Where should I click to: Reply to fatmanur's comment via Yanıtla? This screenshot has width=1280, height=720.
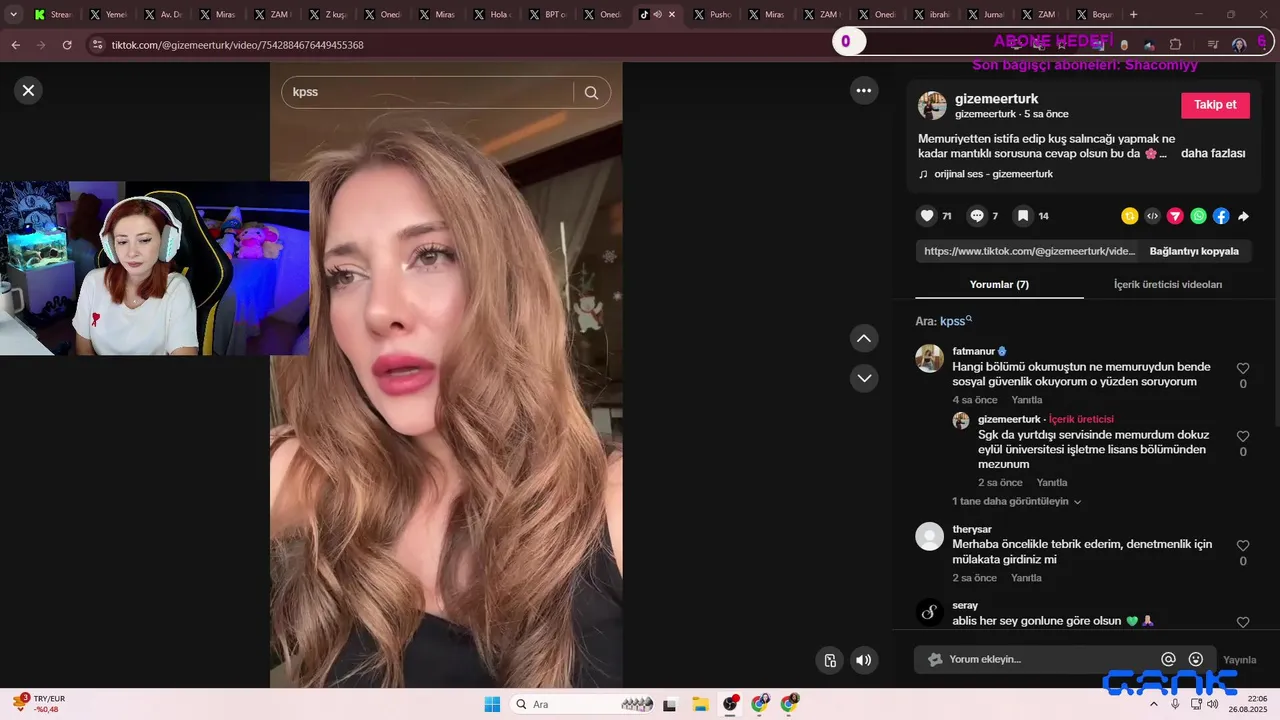coord(1027,400)
